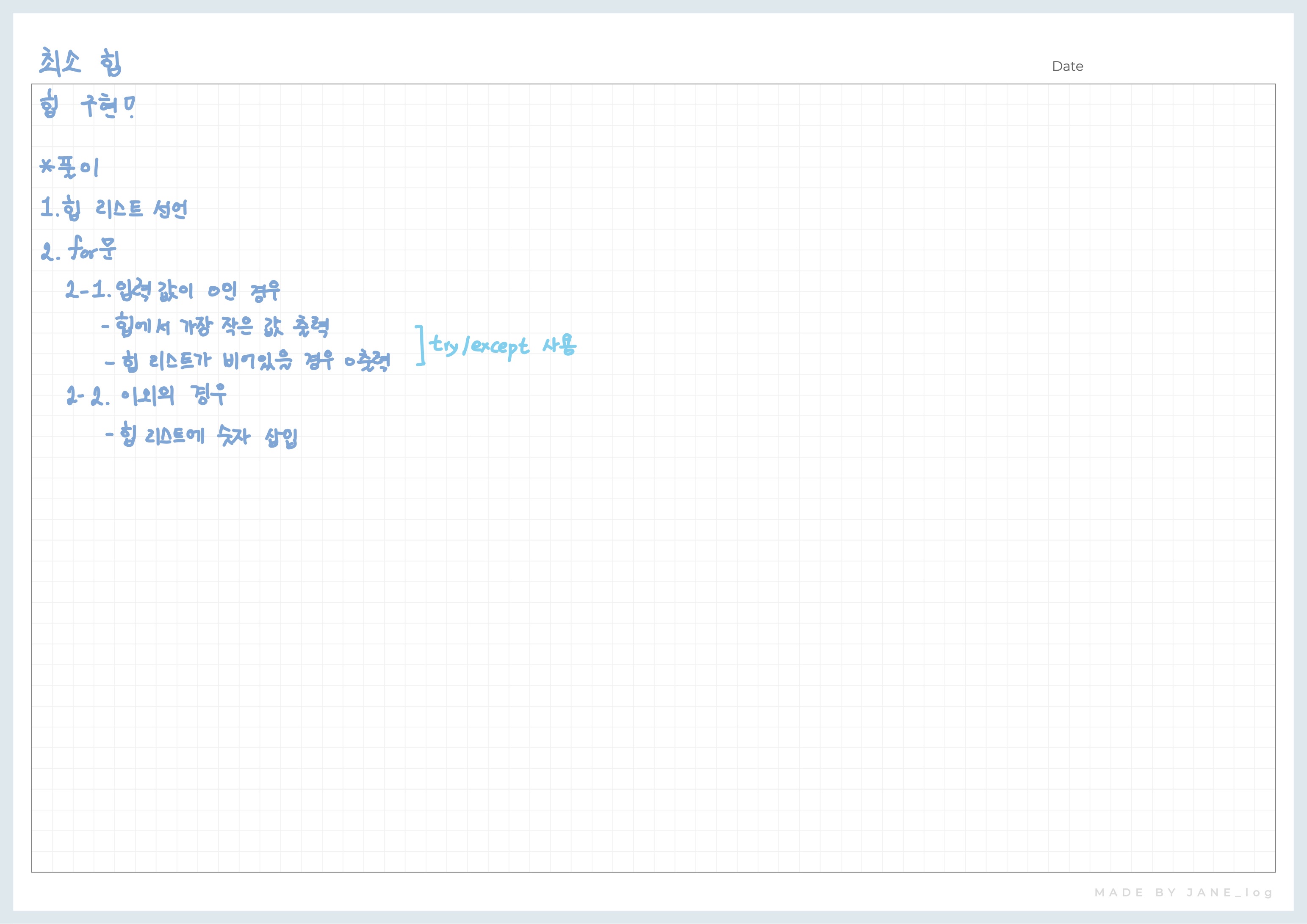Click '힙 리스트가 비어있을 경우 0출력' bullet

248,361
